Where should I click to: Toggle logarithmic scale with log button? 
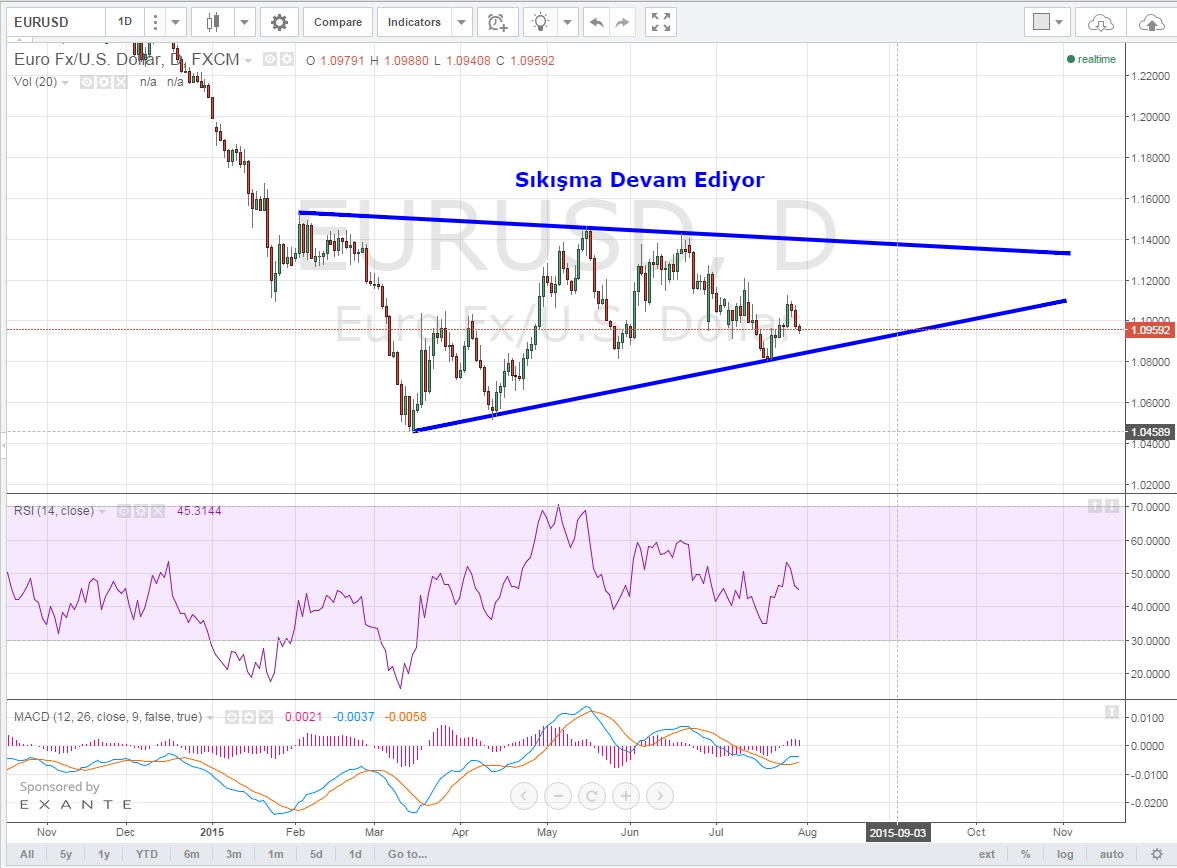pos(1066,854)
